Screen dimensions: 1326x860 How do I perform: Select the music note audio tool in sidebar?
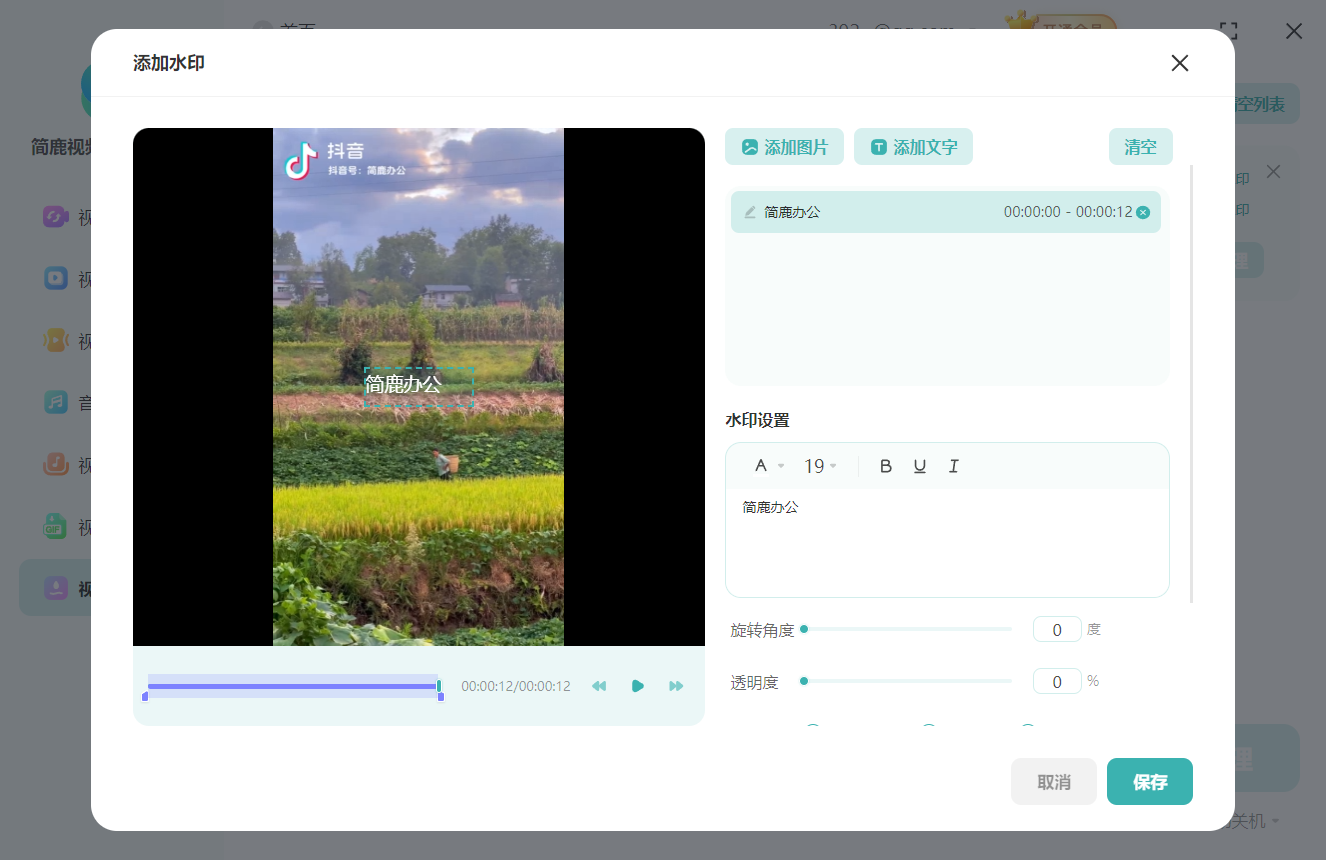tap(55, 402)
